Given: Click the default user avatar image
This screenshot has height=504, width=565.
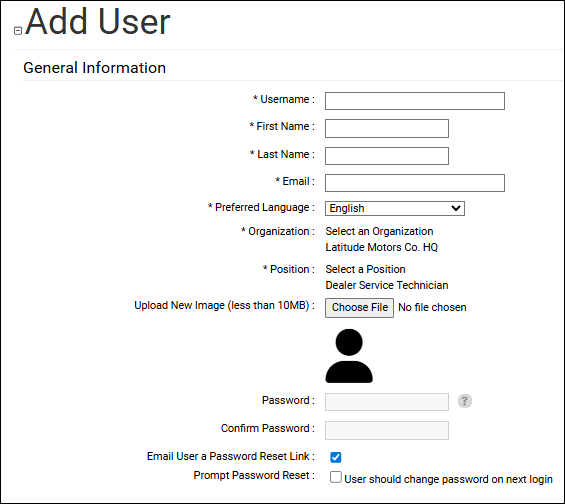Looking at the screenshot, I should (x=349, y=356).
